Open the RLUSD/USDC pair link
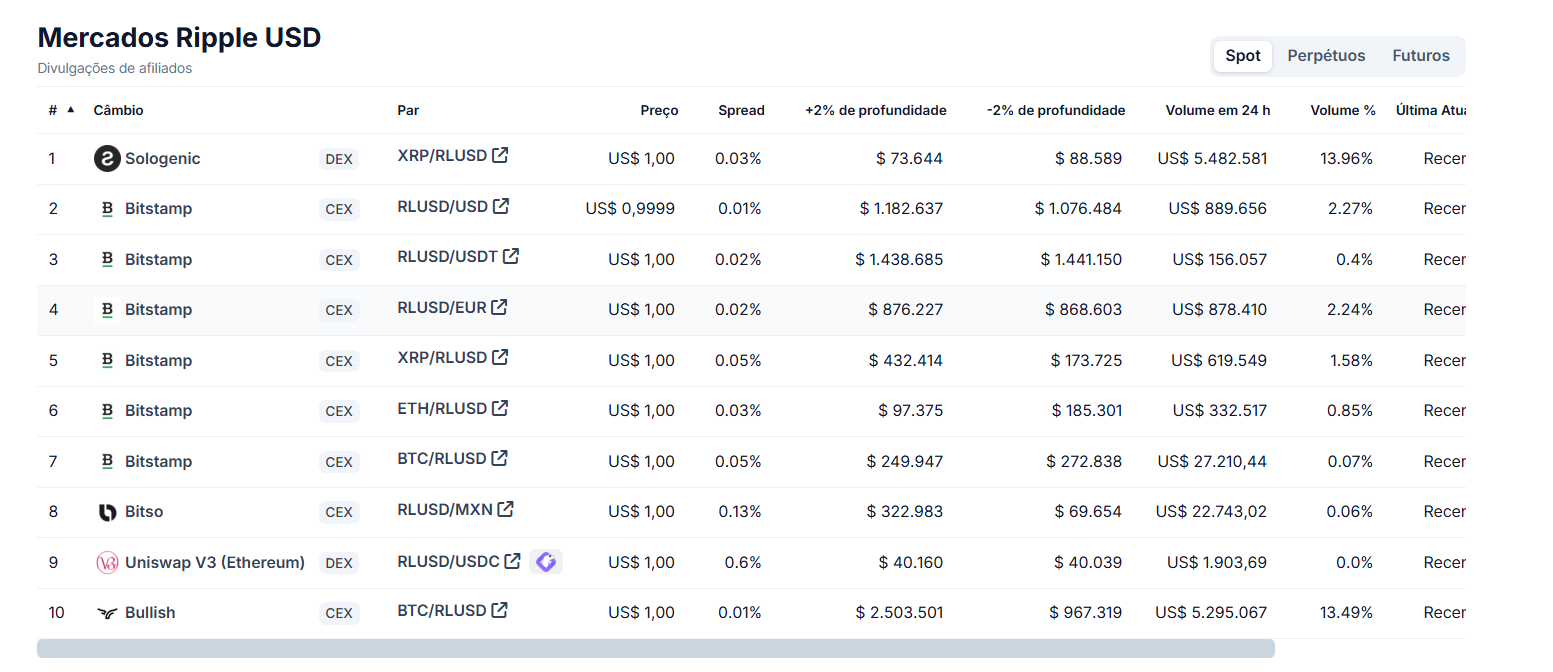Screen dimensions: 1553x672 coord(448,562)
